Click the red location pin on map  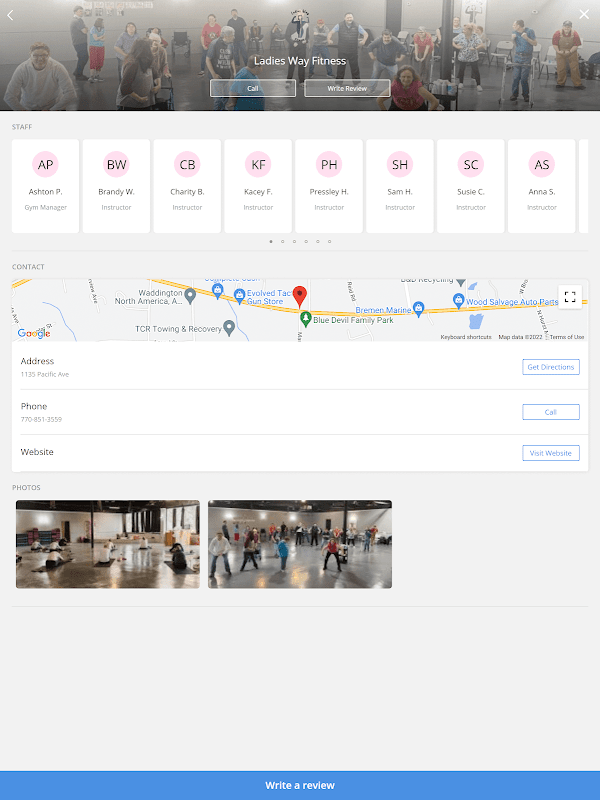point(300,296)
